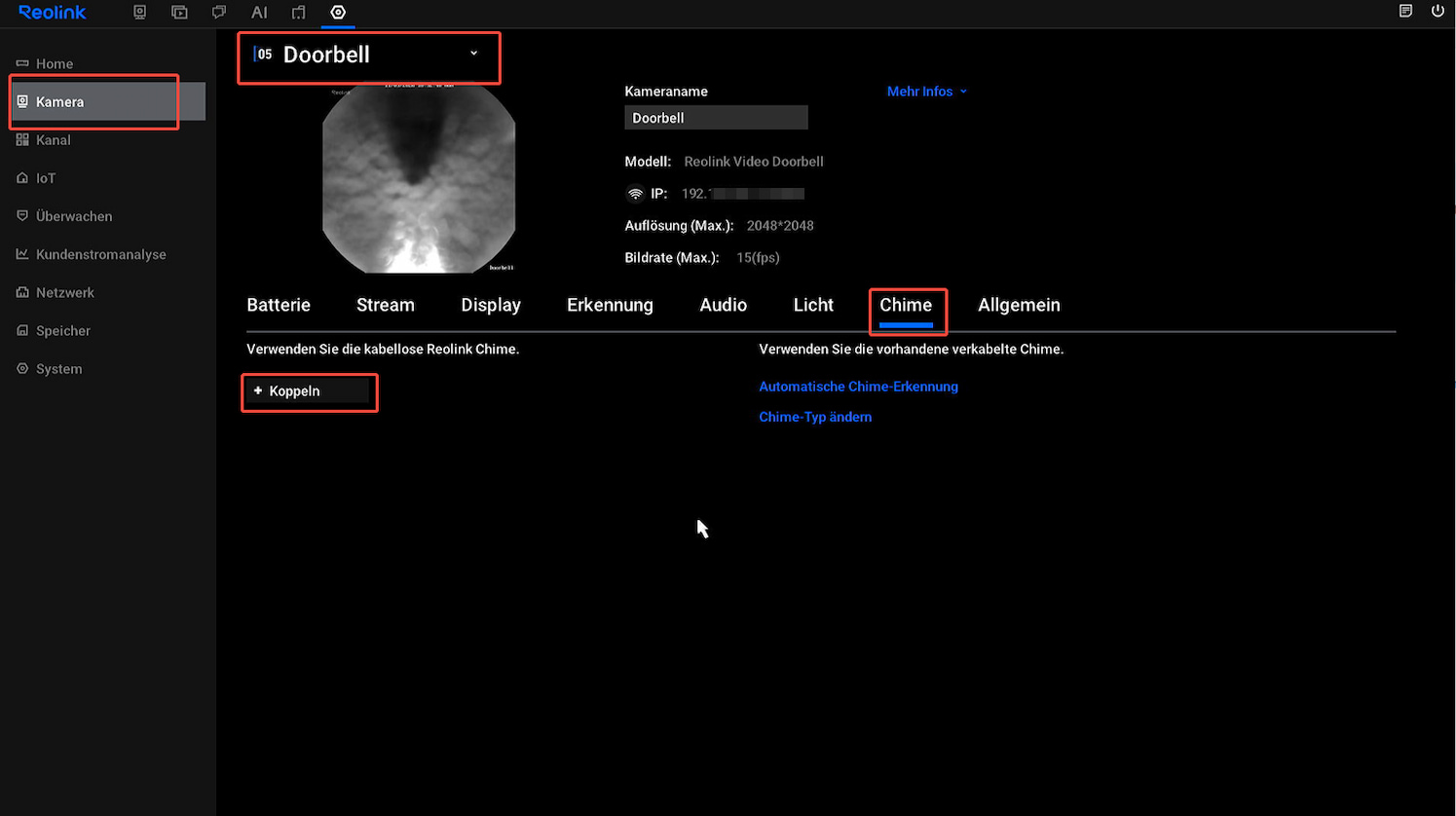This screenshot has height=816, width=1456.
Task: Click the Reolink Video Doorbell model text
Action: [754, 162]
